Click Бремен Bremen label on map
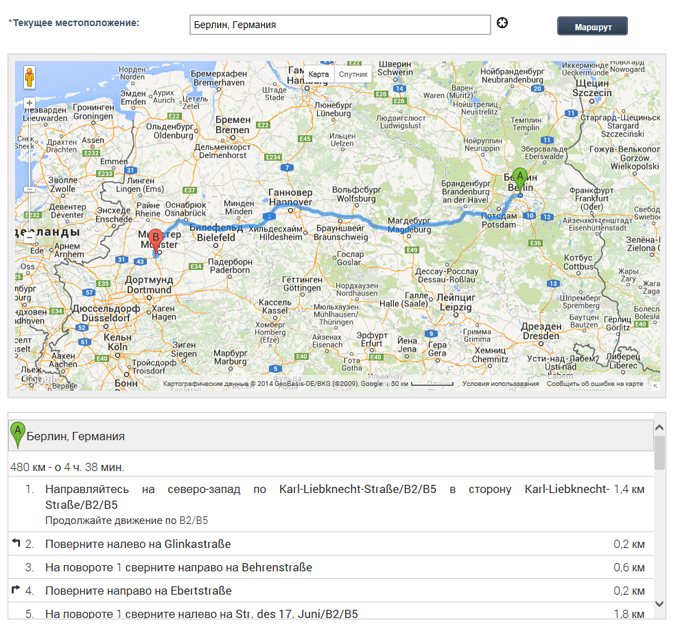Image resolution: width=680 pixels, height=629 pixels. click(233, 124)
